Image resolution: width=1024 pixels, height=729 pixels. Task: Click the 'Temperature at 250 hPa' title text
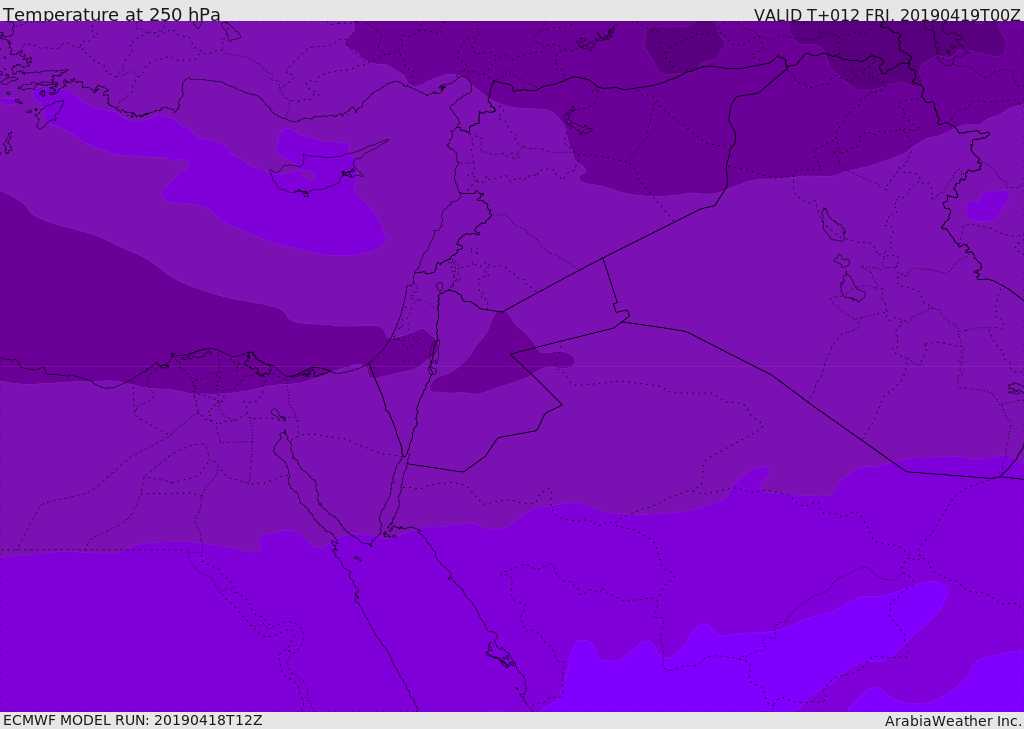pos(112,14)
